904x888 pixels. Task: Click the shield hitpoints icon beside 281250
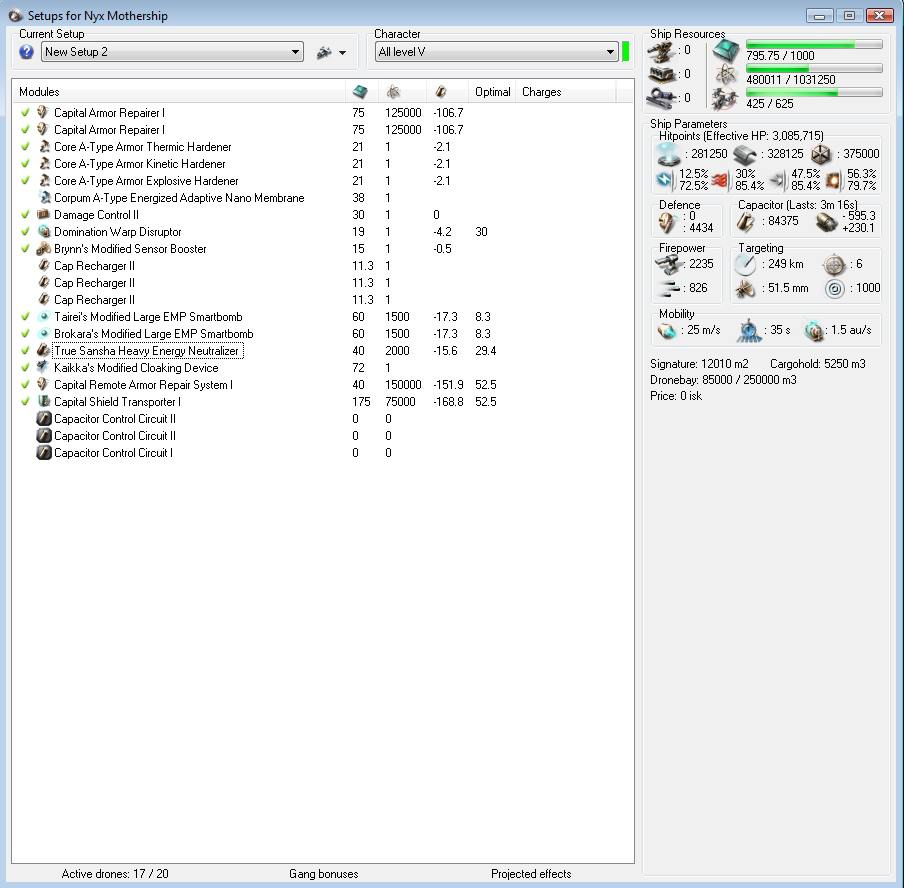point(669,153)
